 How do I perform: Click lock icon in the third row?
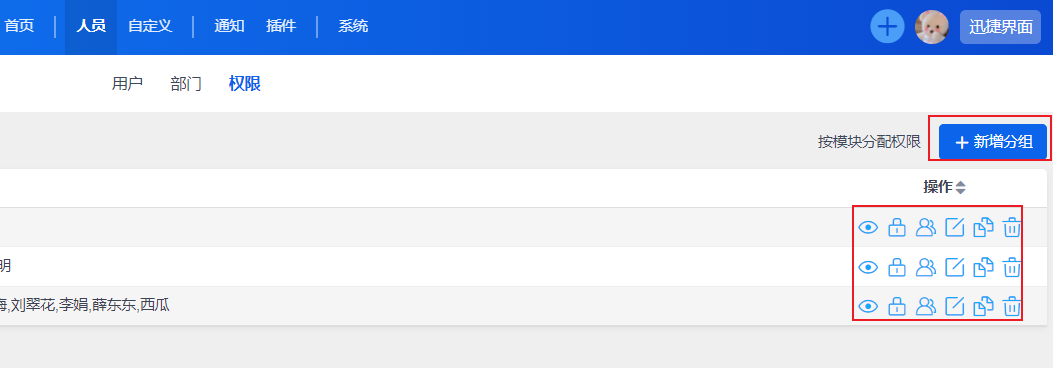[897, 307]
